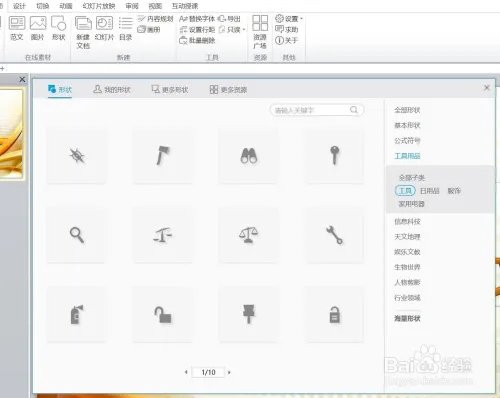The width and height of the screenshot is (500, 398).
Task: Open the 设置 settings dropdown
Action: pyautogui.click(x=289, y=19)
